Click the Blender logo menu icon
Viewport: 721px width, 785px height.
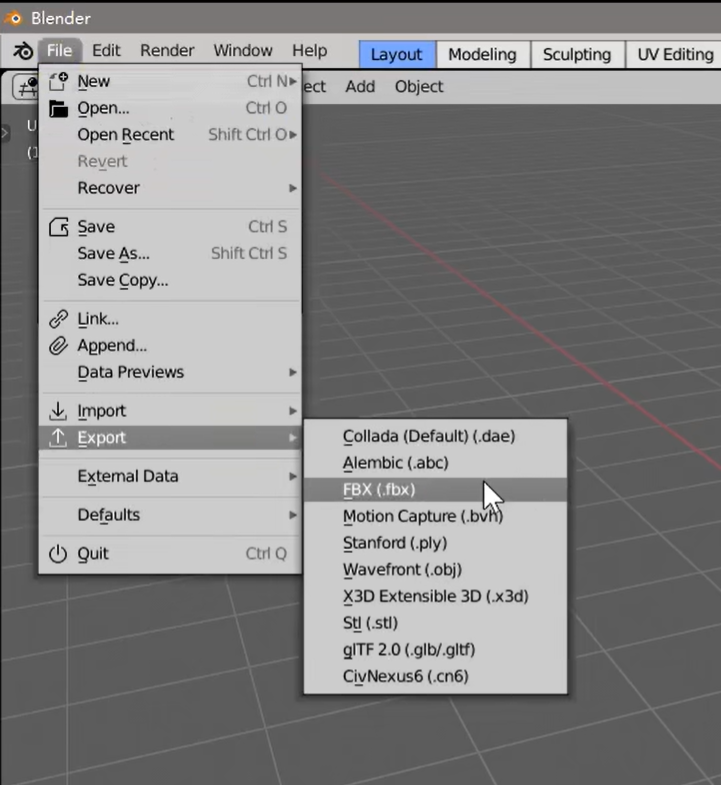(23, 51)
